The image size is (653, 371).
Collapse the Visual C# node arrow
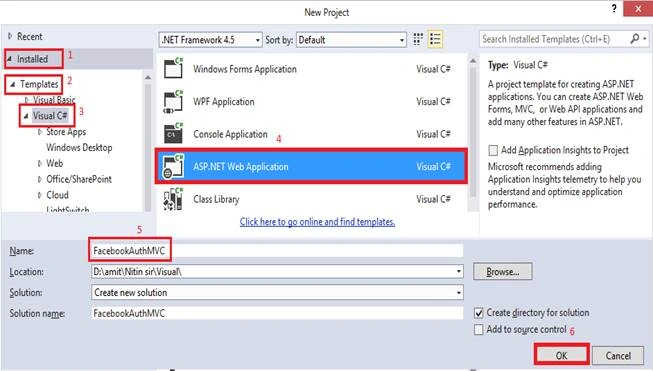click(x=26, y=116)
